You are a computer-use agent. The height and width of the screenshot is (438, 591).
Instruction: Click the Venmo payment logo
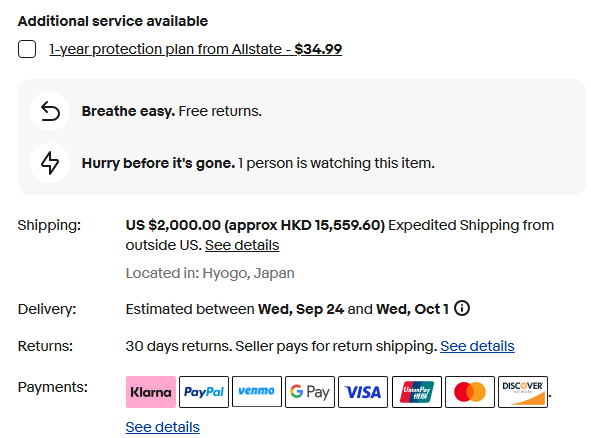257,391
